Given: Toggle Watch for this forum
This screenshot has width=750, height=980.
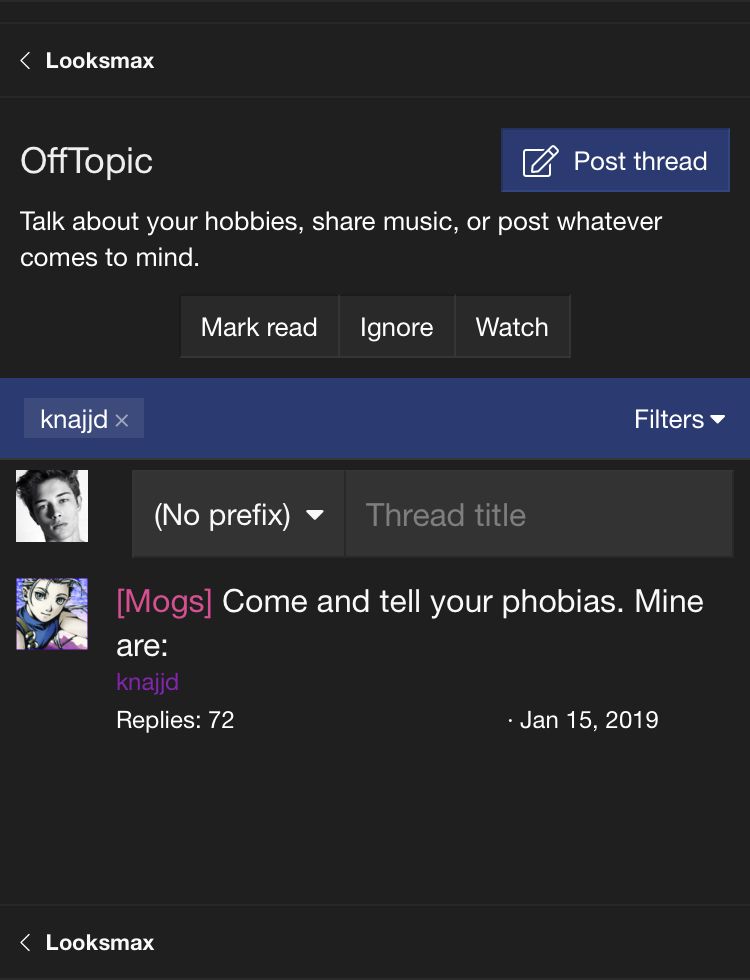Looking at the screenshot, I should tap(512, 327).
